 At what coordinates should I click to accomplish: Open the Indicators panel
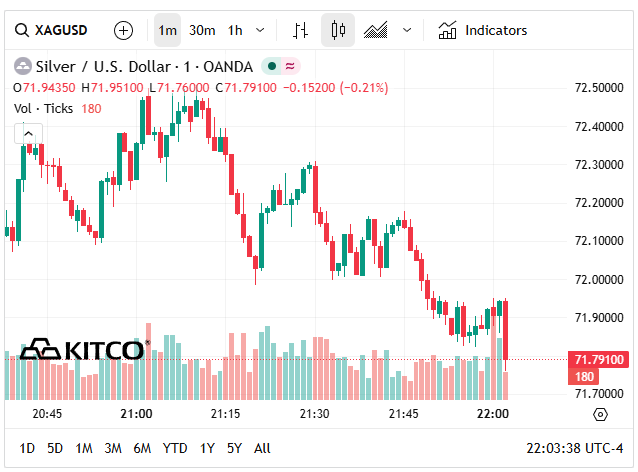tap(483, 30)
